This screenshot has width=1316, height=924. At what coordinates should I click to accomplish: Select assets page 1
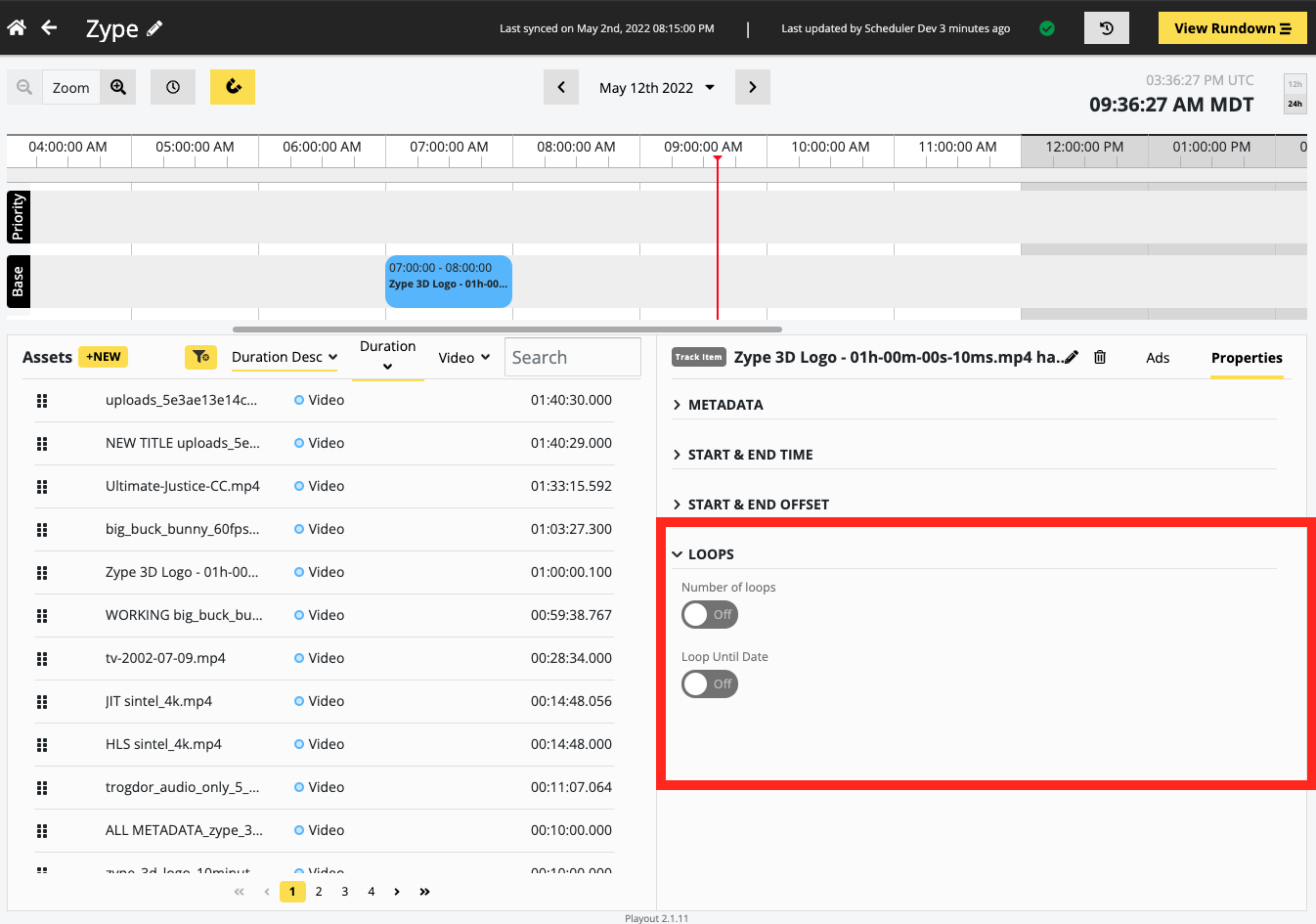(292, 892)
